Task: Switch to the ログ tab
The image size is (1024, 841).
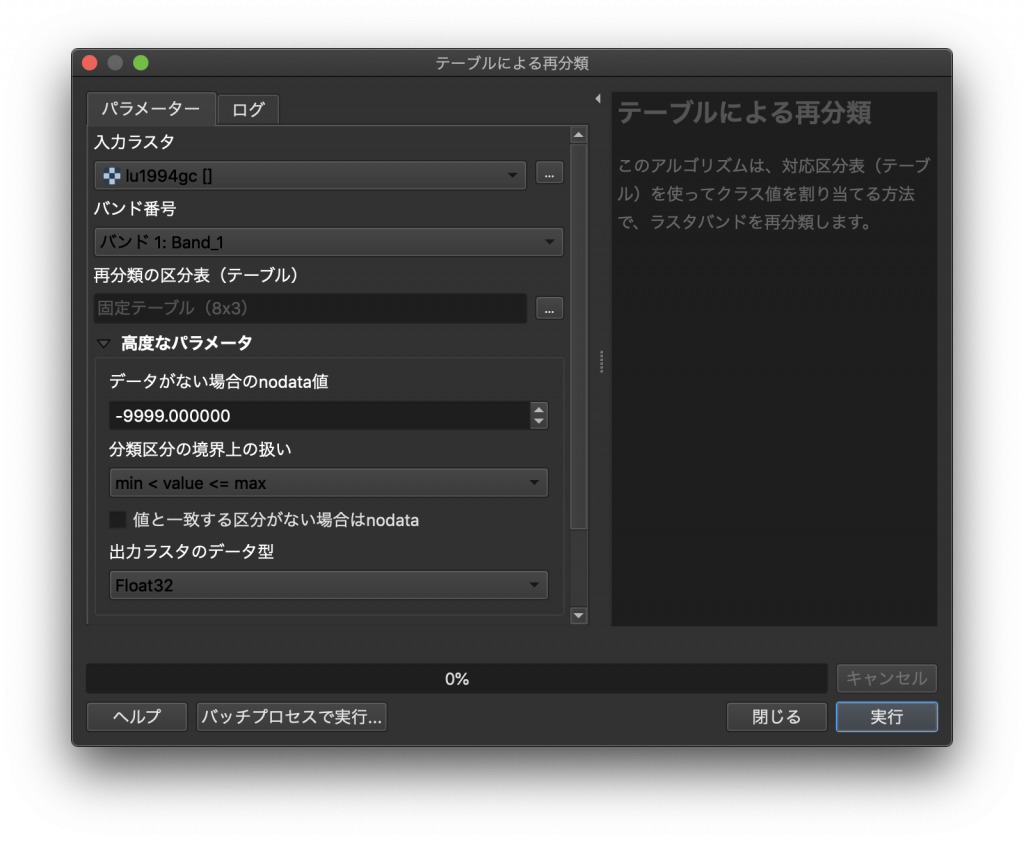Action: (x=248, y=109)
